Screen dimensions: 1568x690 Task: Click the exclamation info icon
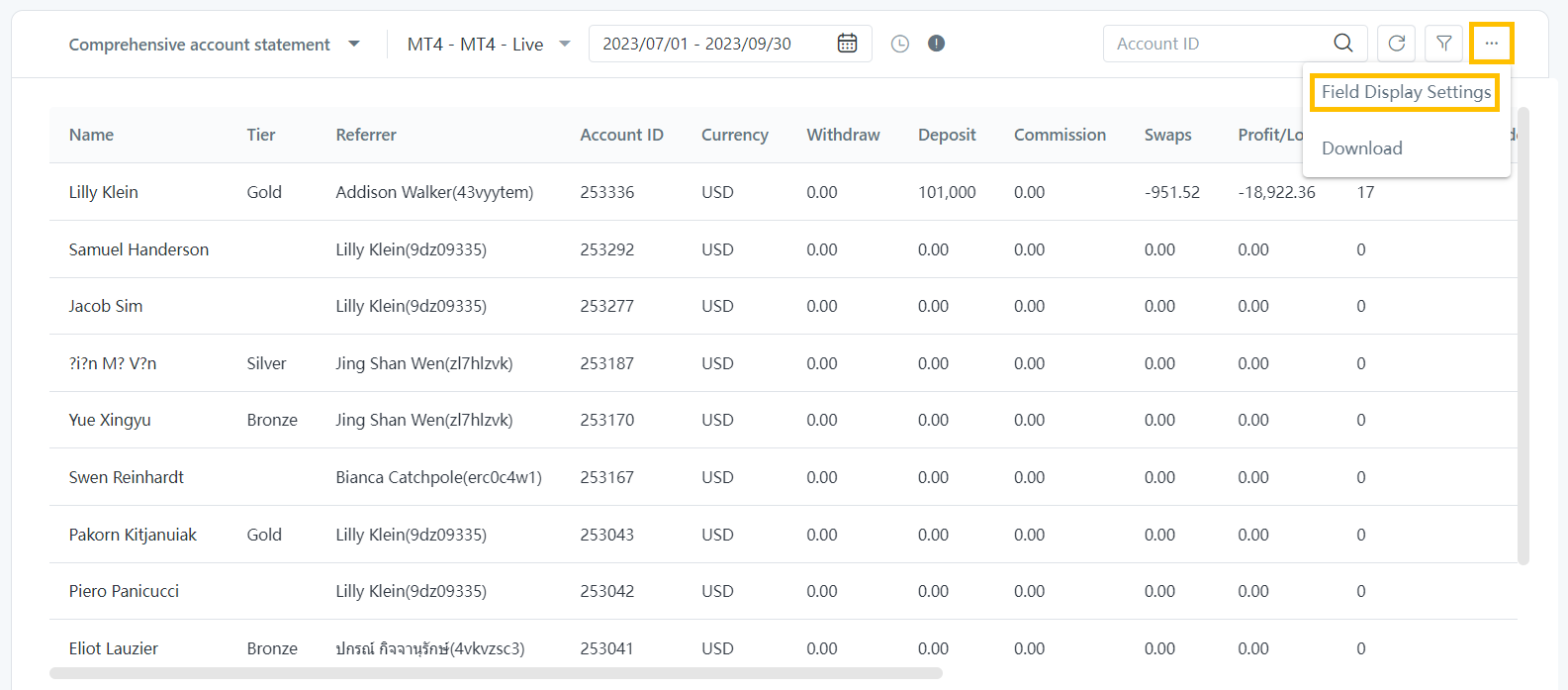pos(936,44)
